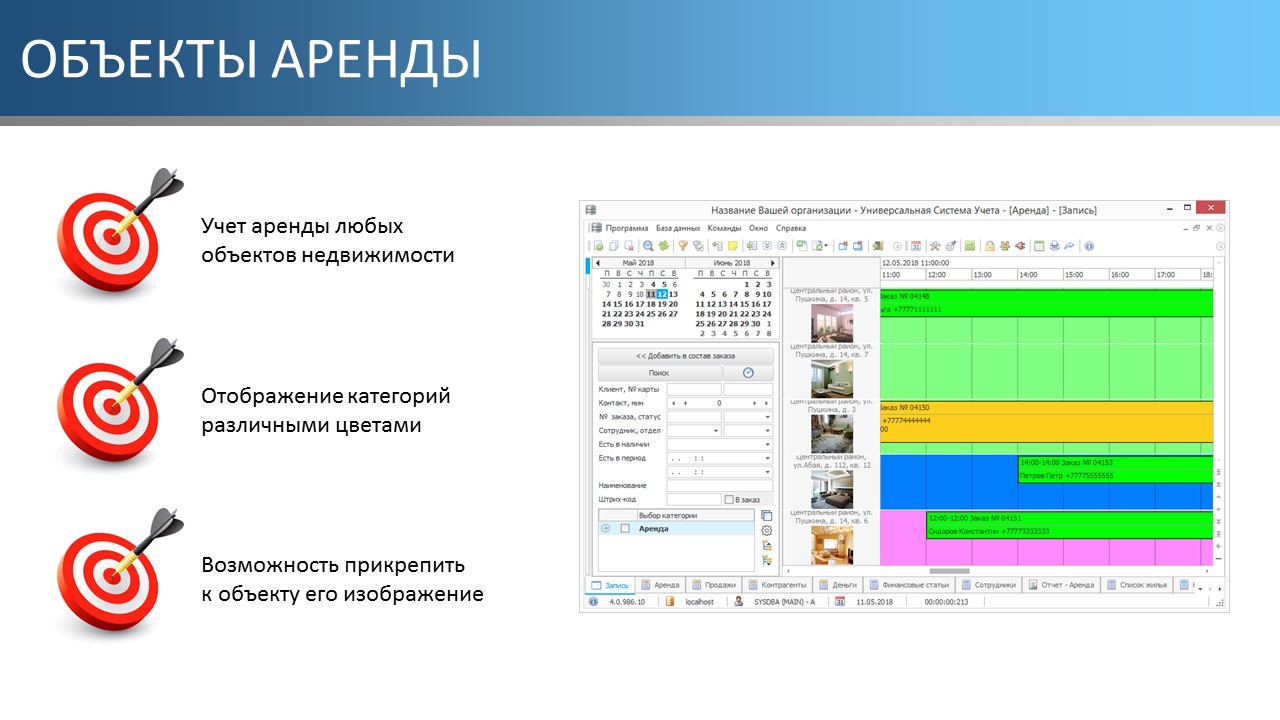The image size is (1280, 720).
Task: Open the 'Отчет - Аренда' tab
Action: point(1061,585)
